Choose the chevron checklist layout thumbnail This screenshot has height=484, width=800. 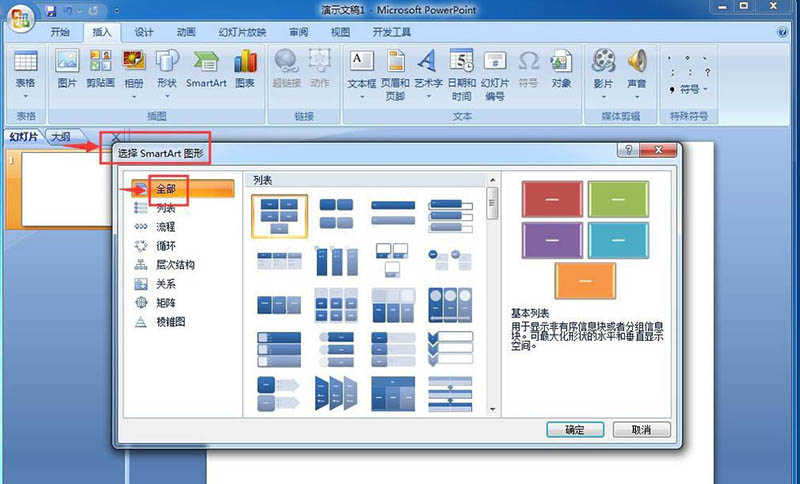tap(451, 349)
